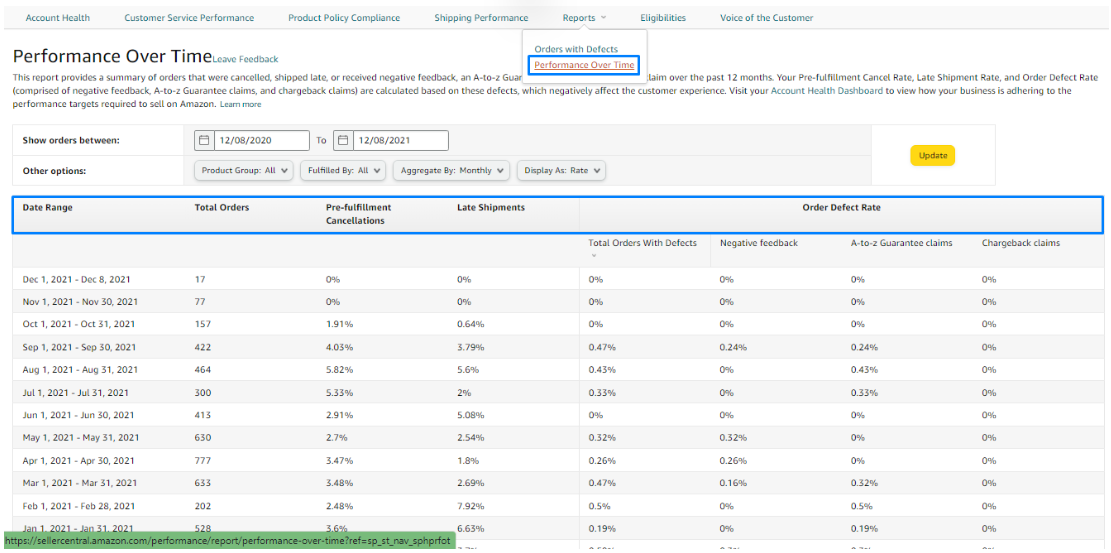Select Orders with Defects menu entry
The image size is (1111, 553).
click(x=576, y=49)
